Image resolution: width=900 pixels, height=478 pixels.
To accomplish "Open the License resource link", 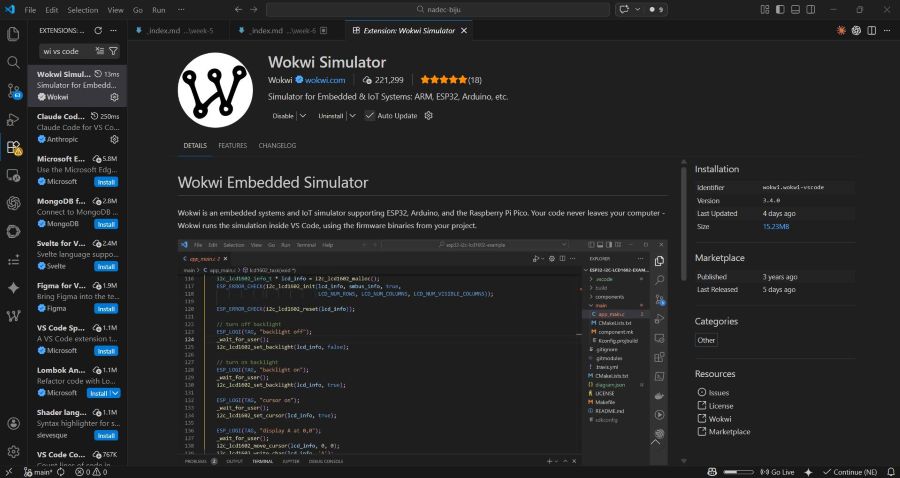I will pos(720,406).
